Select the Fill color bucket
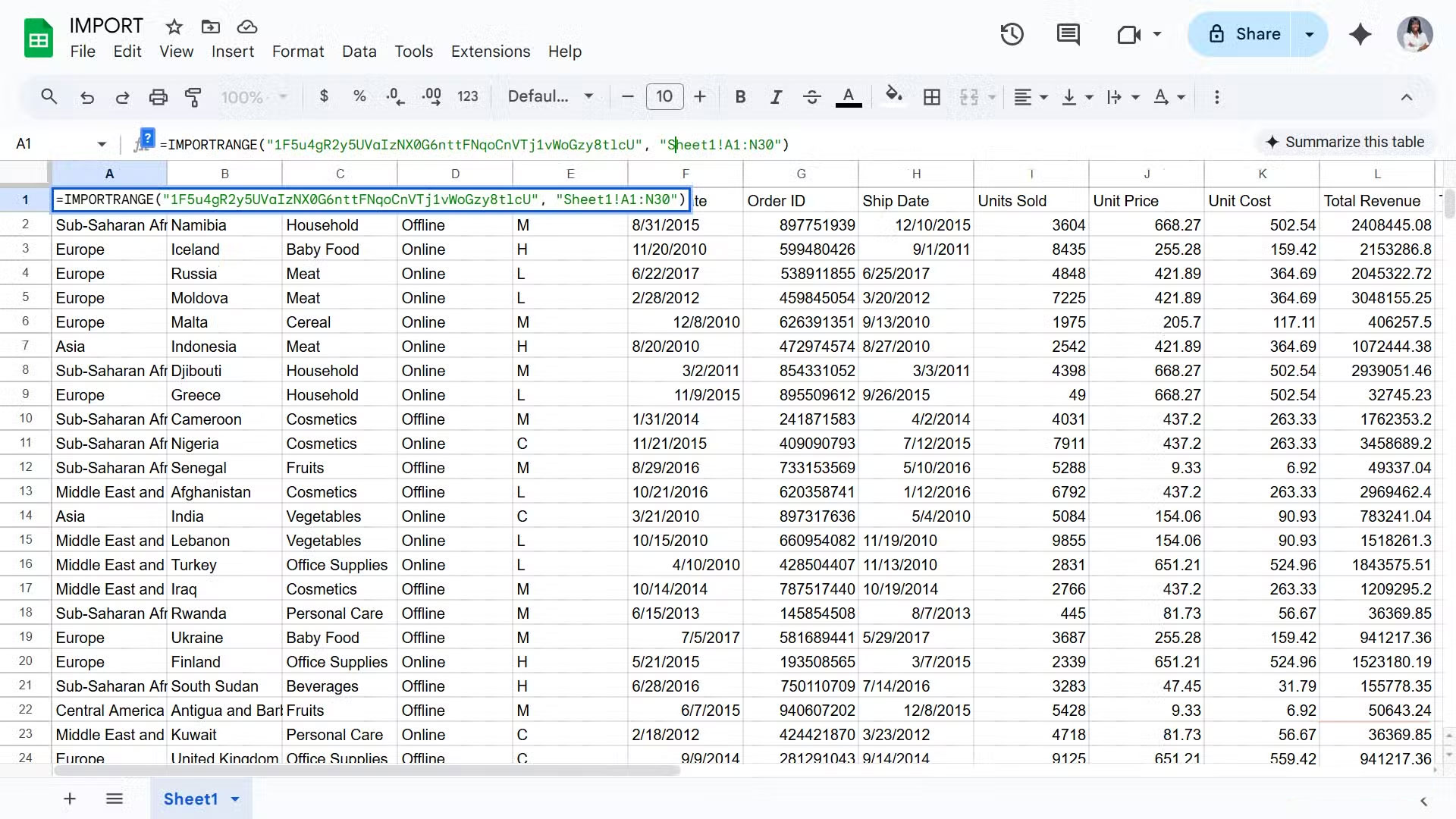 tap(895, 96)
